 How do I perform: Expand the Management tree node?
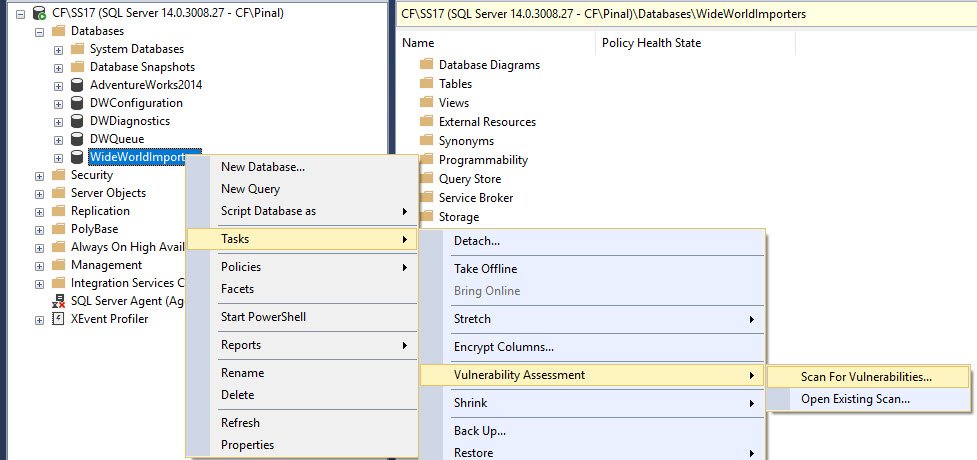[x=39, y=267]
